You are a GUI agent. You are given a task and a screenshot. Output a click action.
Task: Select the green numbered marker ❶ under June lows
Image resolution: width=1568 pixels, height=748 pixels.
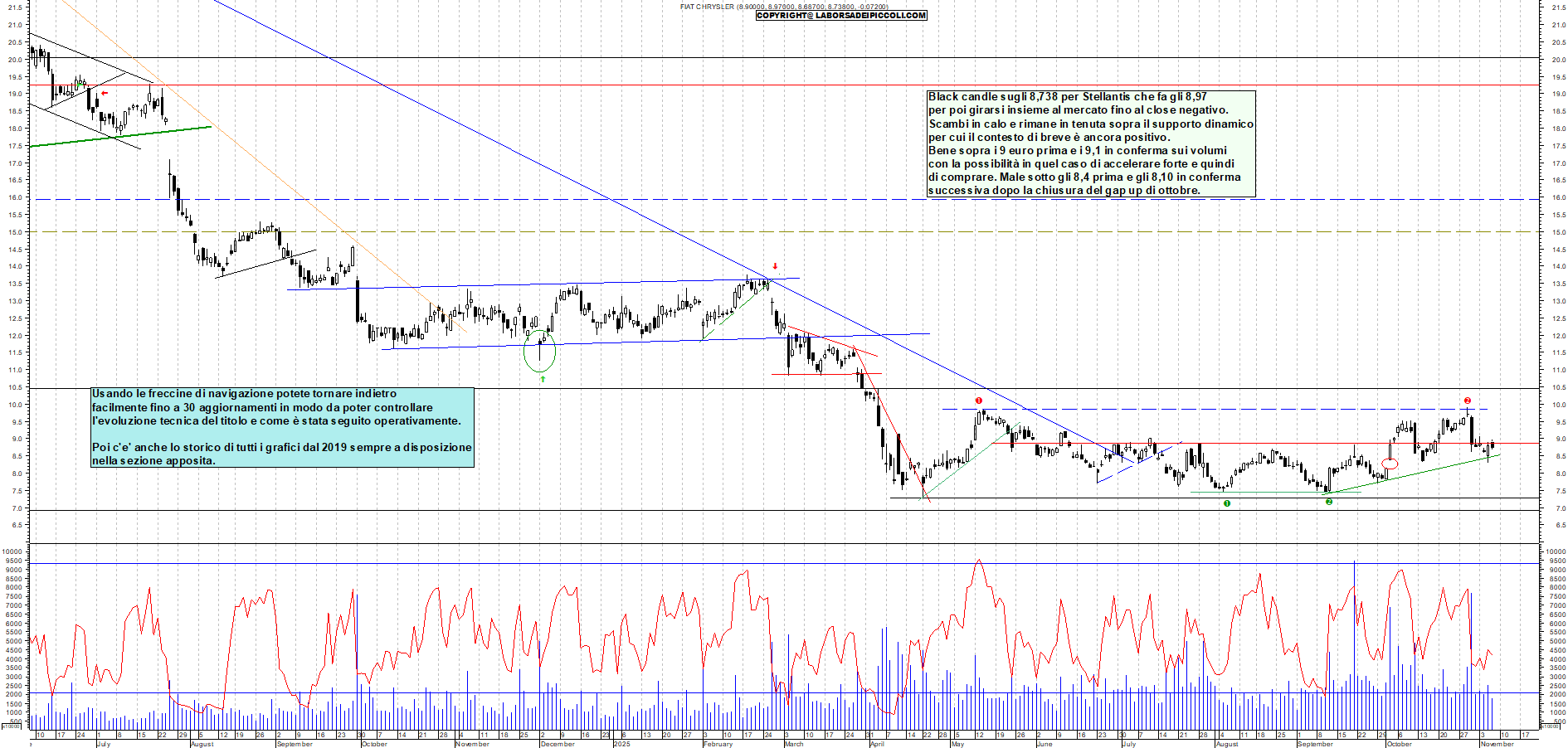point(1226,503)
